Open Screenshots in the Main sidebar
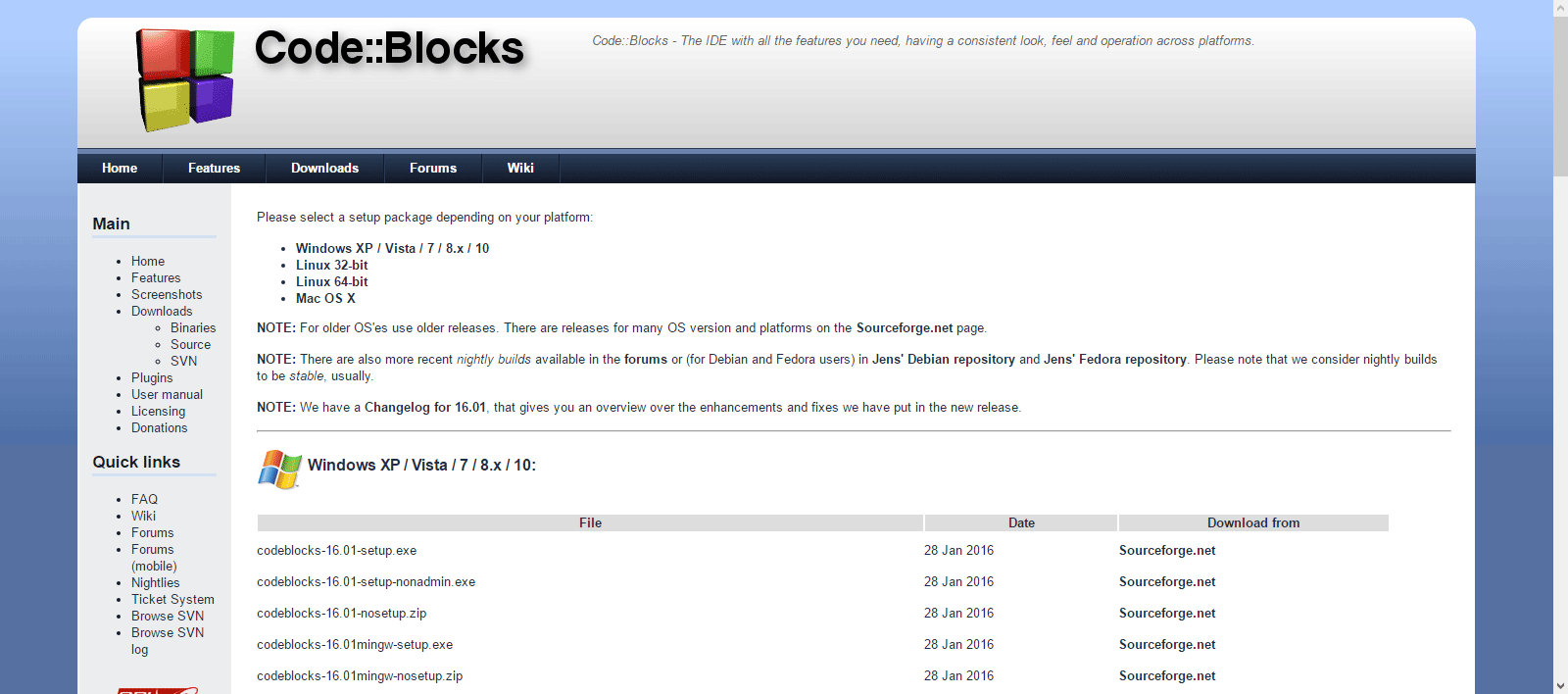 (x=167, y=294)
